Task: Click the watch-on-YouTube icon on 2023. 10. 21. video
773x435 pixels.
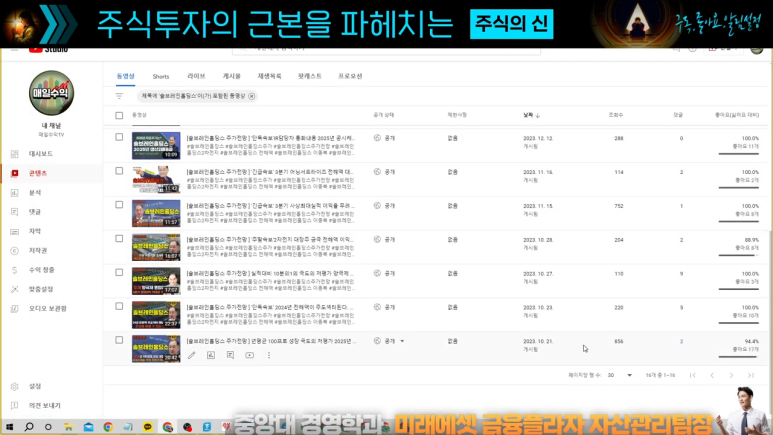Action: (x=249, y=355)
